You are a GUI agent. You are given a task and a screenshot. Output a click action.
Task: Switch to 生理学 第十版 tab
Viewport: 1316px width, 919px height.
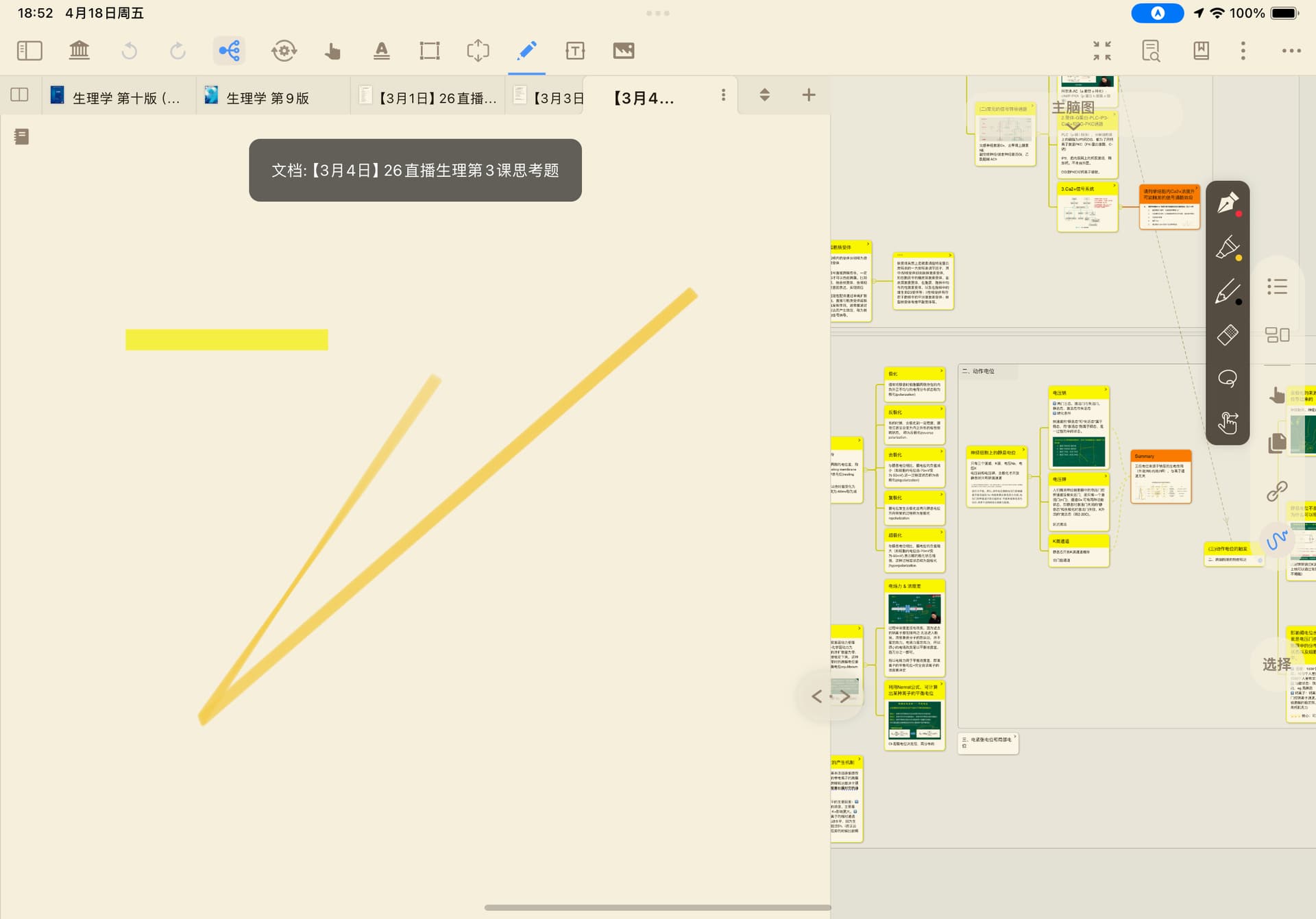[x=118, y=97]
